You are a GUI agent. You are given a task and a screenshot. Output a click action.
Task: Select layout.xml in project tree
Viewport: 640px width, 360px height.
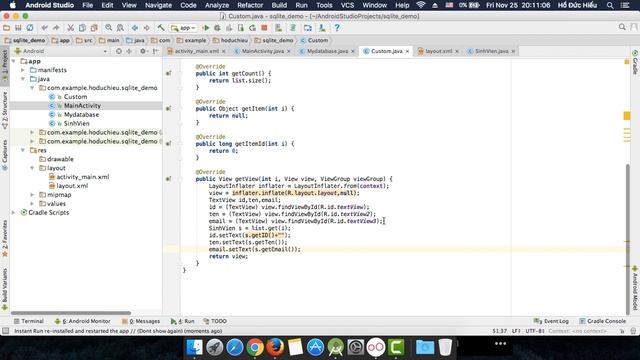tap(72, 186)
